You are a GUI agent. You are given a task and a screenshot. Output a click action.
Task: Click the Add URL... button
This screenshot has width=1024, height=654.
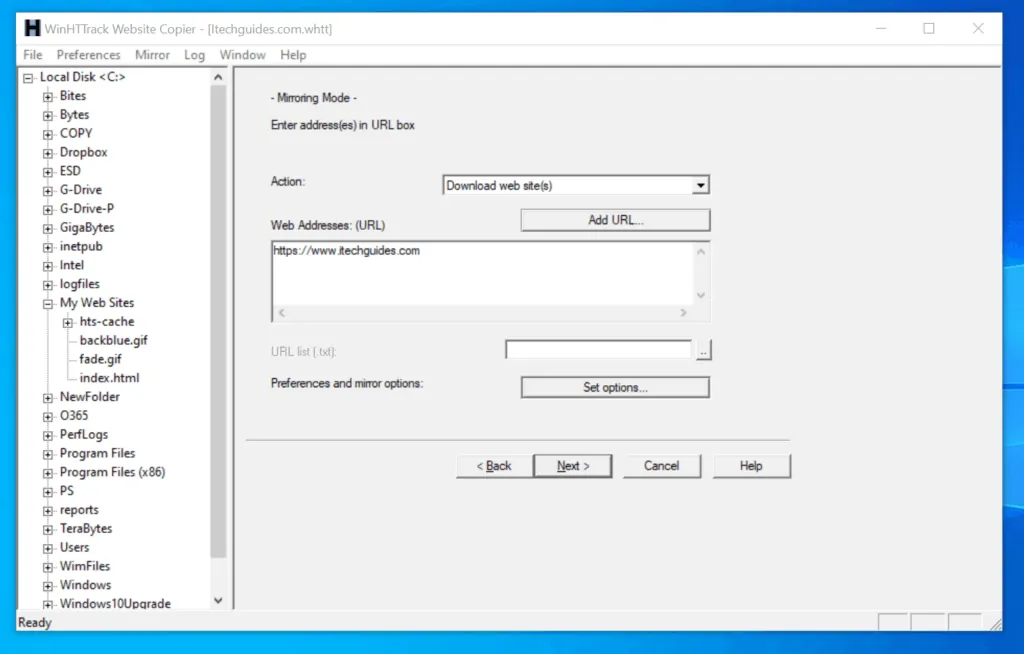coord(615,220)
